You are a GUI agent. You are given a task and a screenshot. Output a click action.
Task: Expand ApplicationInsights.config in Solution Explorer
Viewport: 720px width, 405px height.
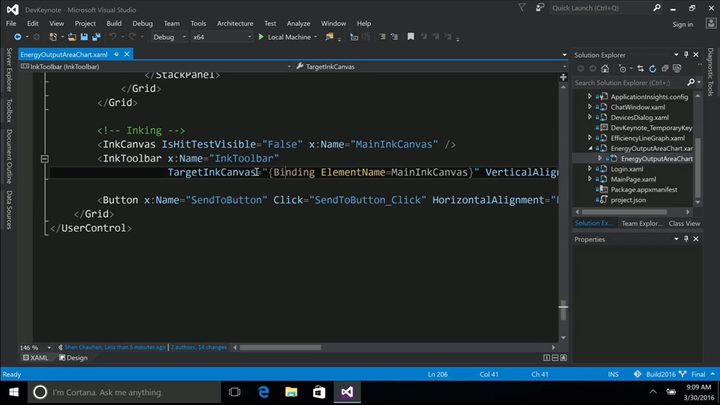pos(590,96)
